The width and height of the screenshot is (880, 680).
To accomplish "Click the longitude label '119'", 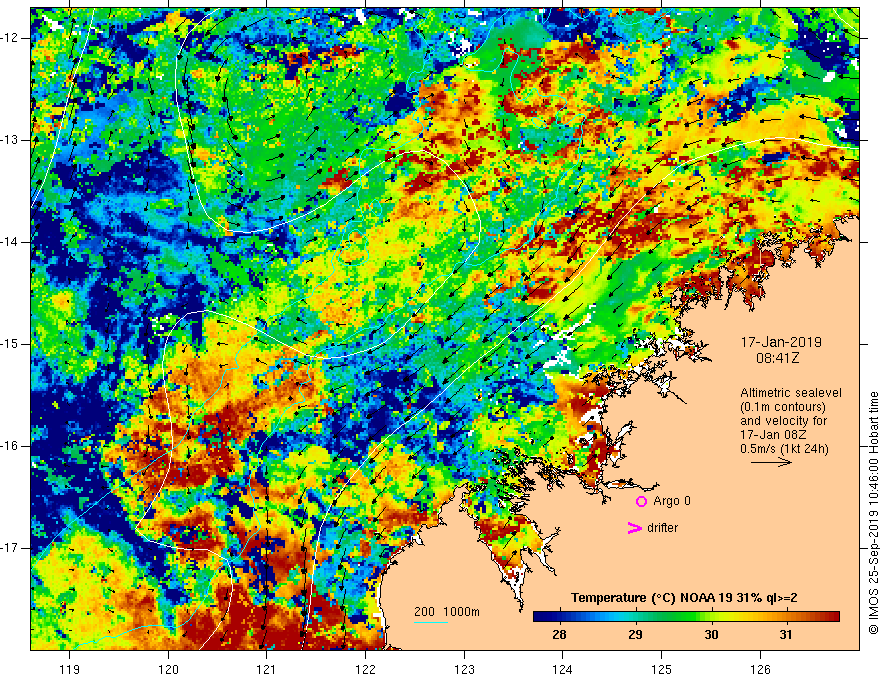I will [70, 669].
